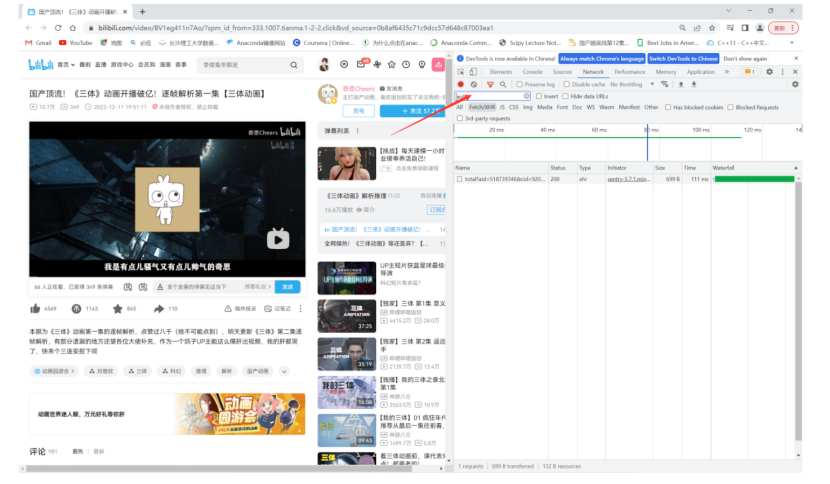Favorite the video with the star icon

click(118, 308)
